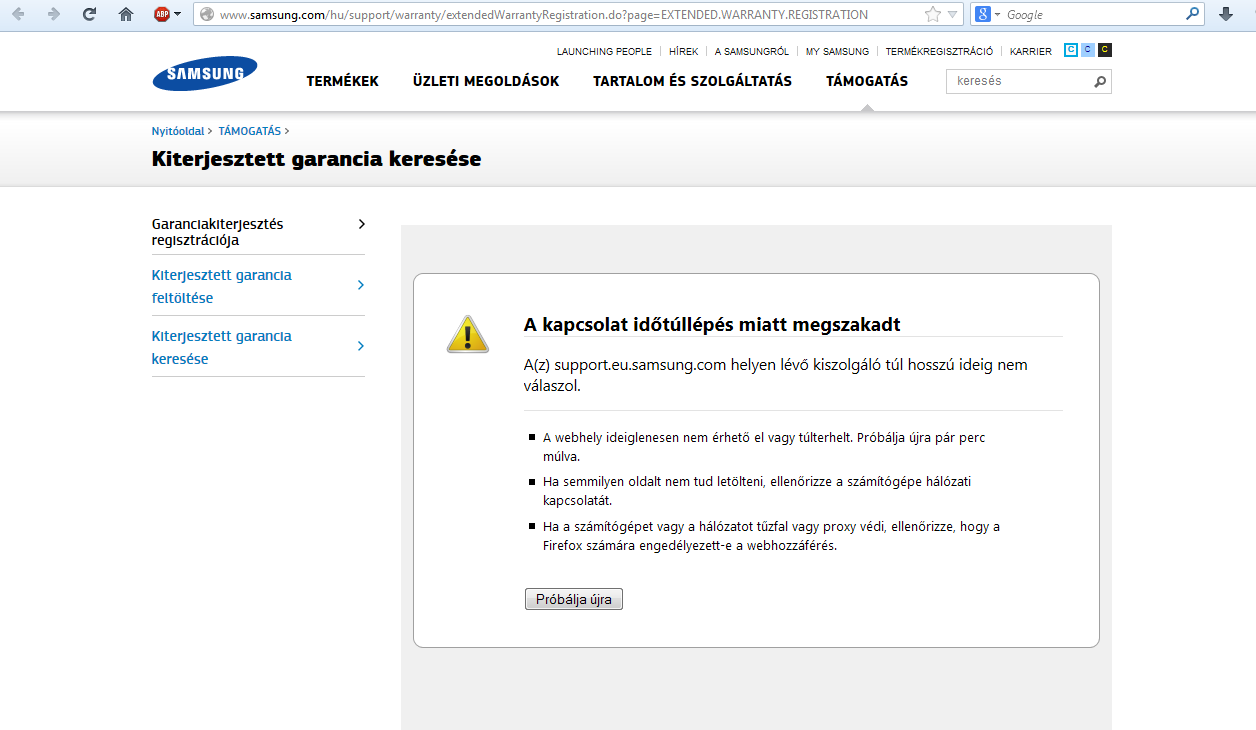Open the Adblock Plus ABP icon
Screen dimensions: 1256x730
(x=161, y=14)
